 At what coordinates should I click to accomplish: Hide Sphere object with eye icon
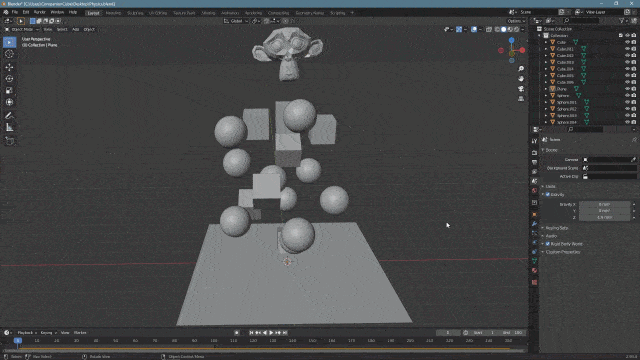pos(627,96)
